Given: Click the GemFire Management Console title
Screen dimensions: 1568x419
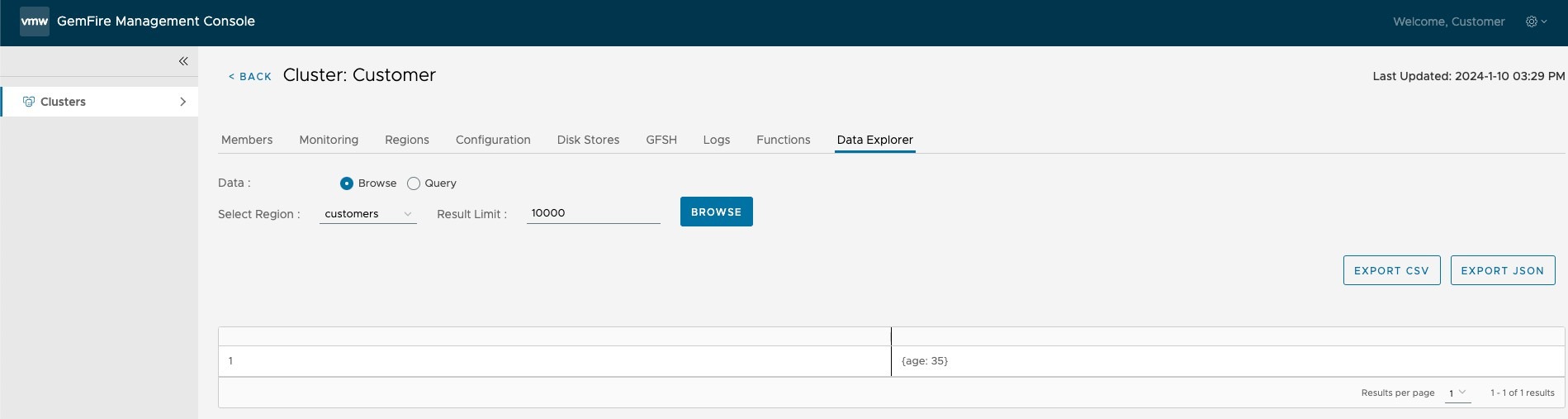Looking at the screenshot, I should [x=156, y=21].
